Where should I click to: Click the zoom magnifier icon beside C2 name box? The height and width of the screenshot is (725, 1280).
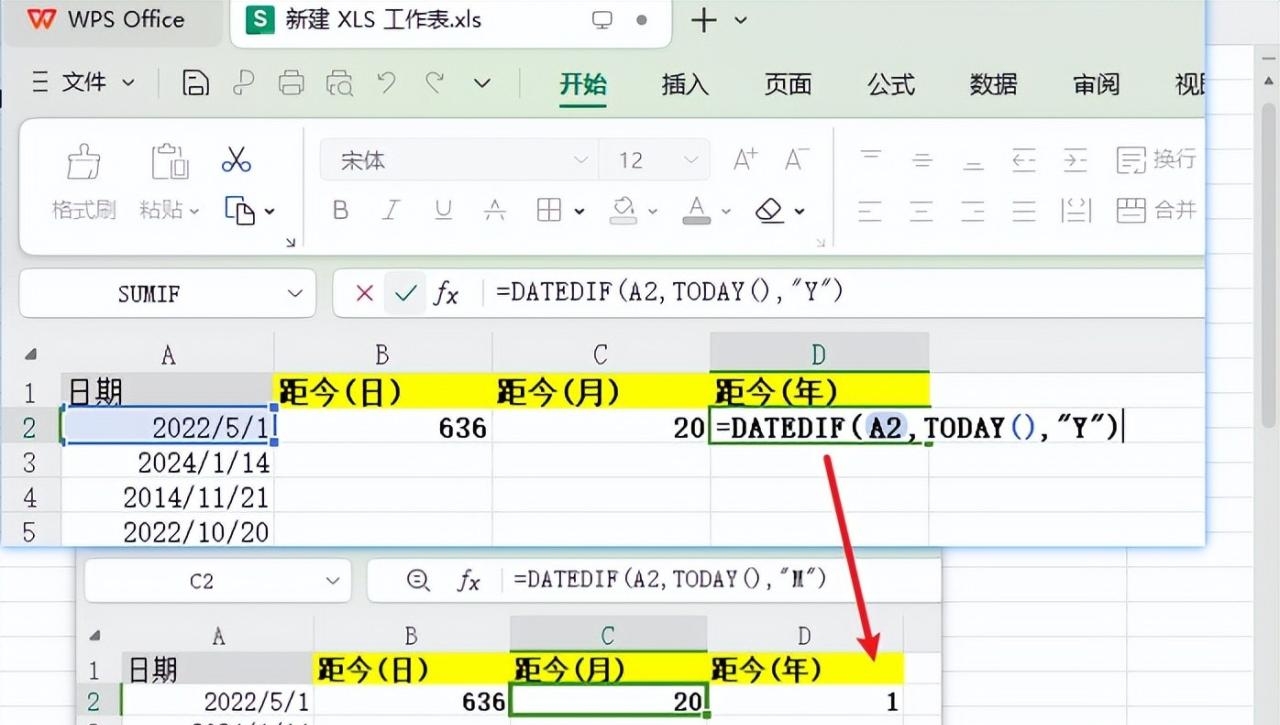[419, 580]
